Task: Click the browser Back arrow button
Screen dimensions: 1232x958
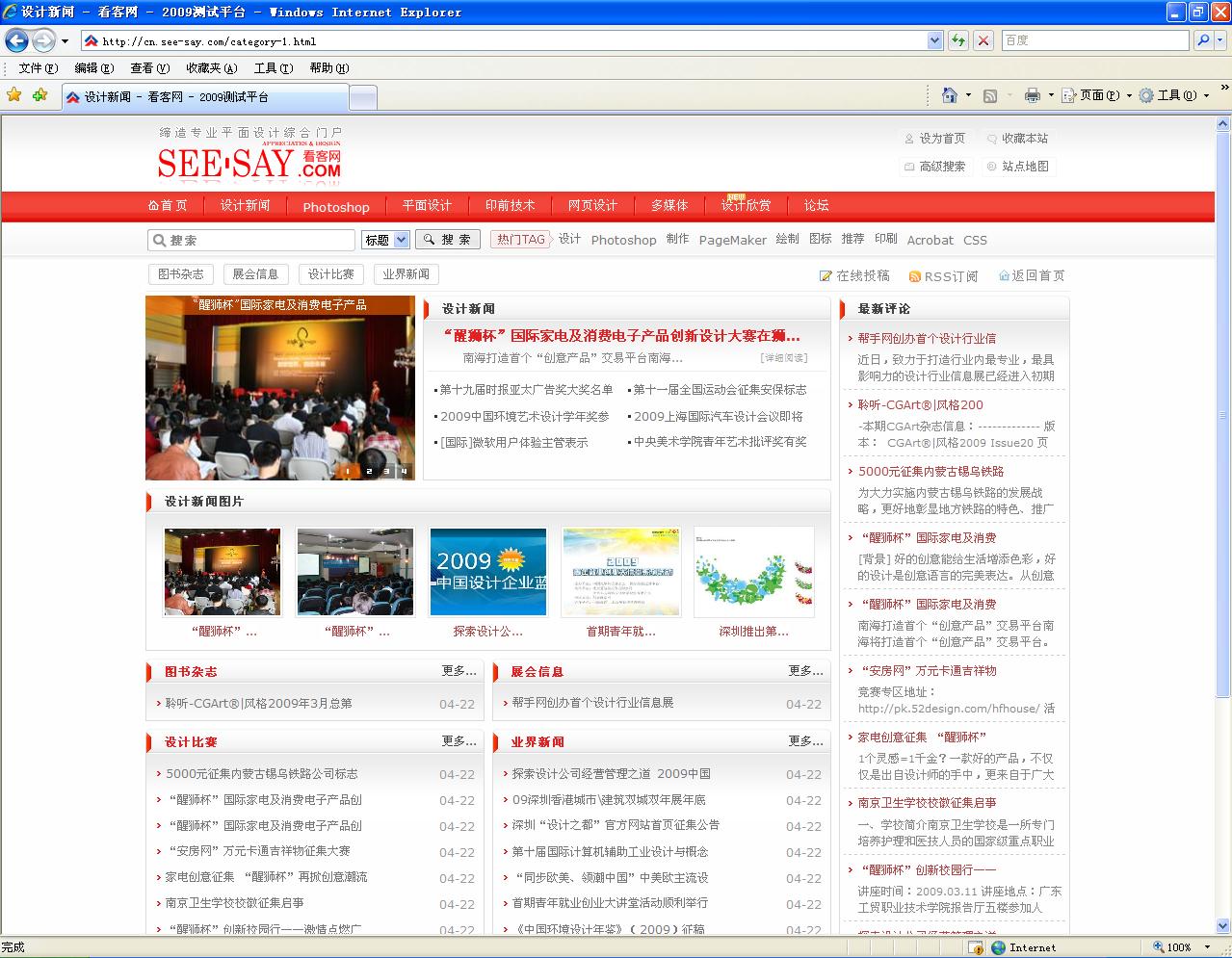Action: tap(16, 40)
